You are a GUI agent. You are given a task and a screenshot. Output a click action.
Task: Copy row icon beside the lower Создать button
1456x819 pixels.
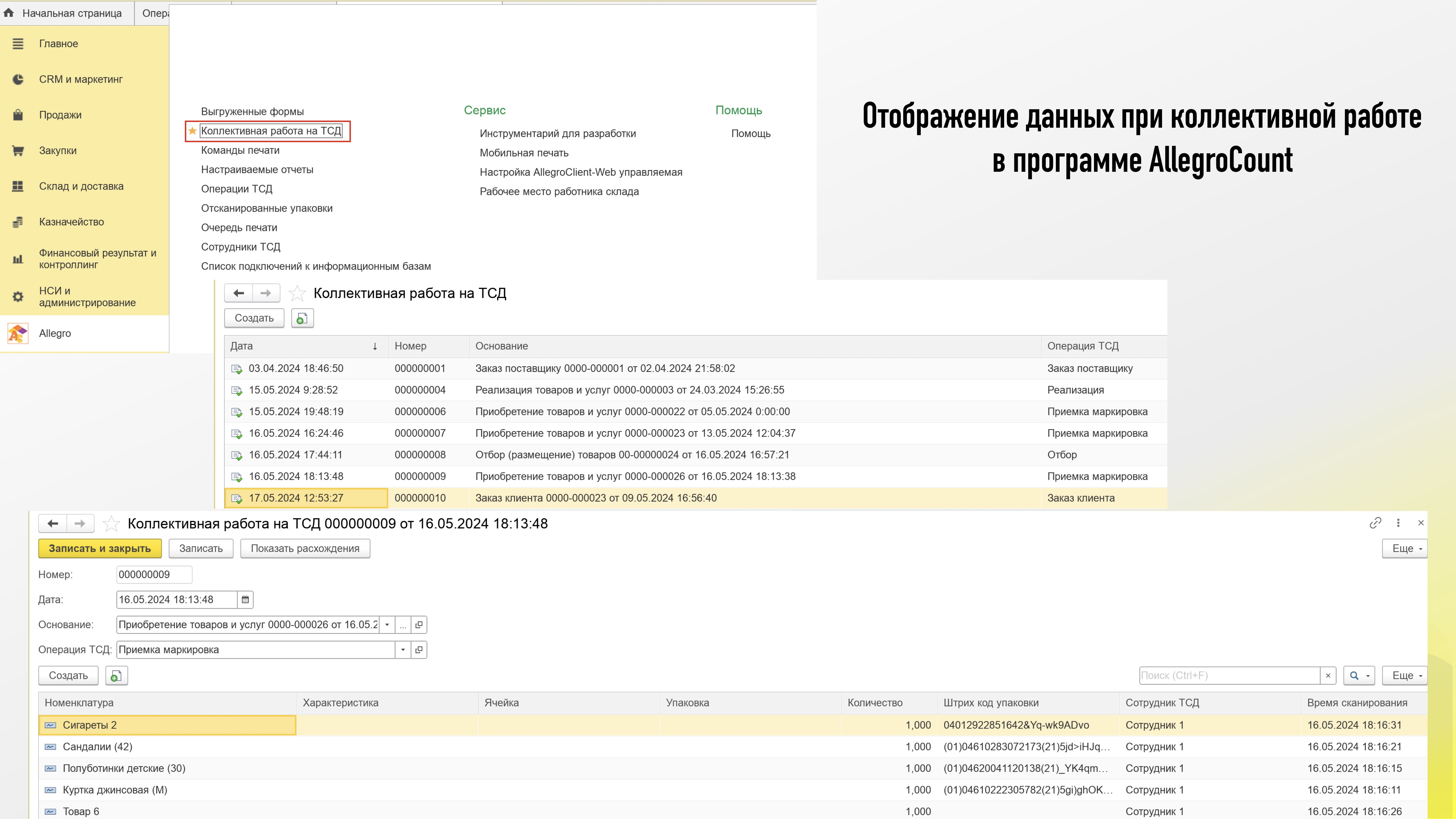click(x=116, y=676)
